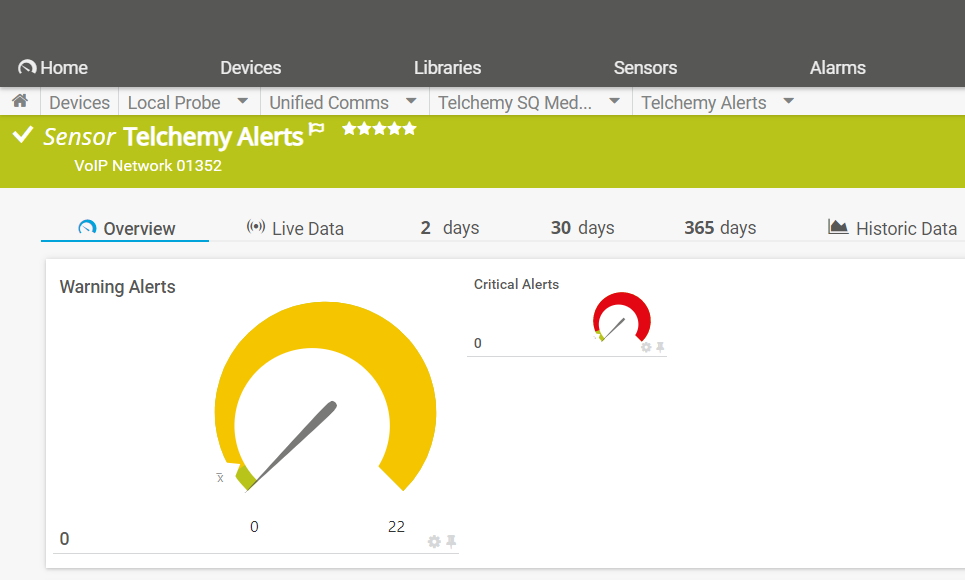Open the Historic Data tab
This screenshot has height=580, width=965.
893,228
